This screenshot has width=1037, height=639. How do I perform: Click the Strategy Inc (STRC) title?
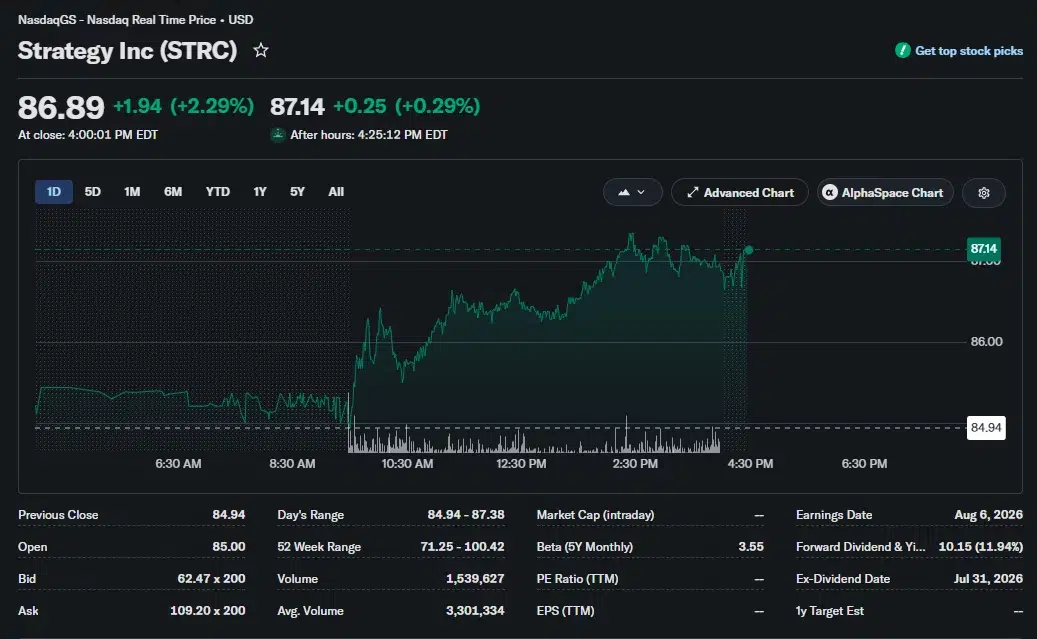[x=127, y=50]
